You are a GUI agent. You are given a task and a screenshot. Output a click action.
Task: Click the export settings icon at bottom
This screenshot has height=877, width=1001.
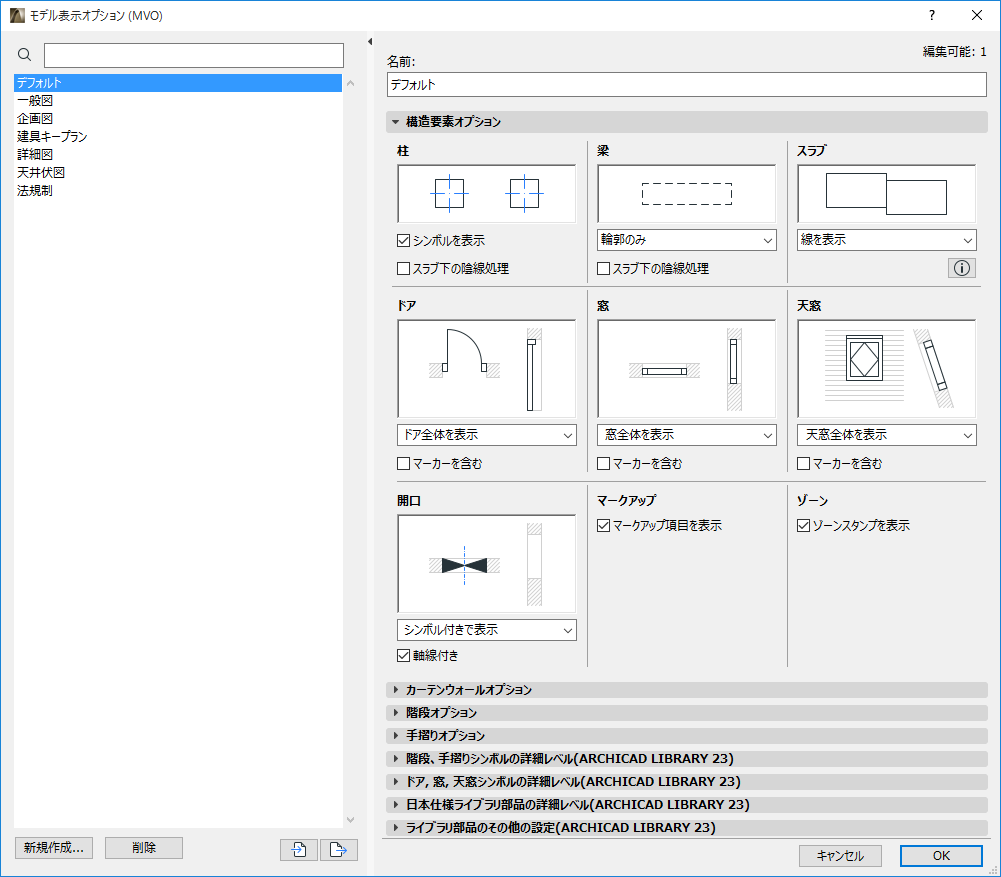click(x=338, y=848)
